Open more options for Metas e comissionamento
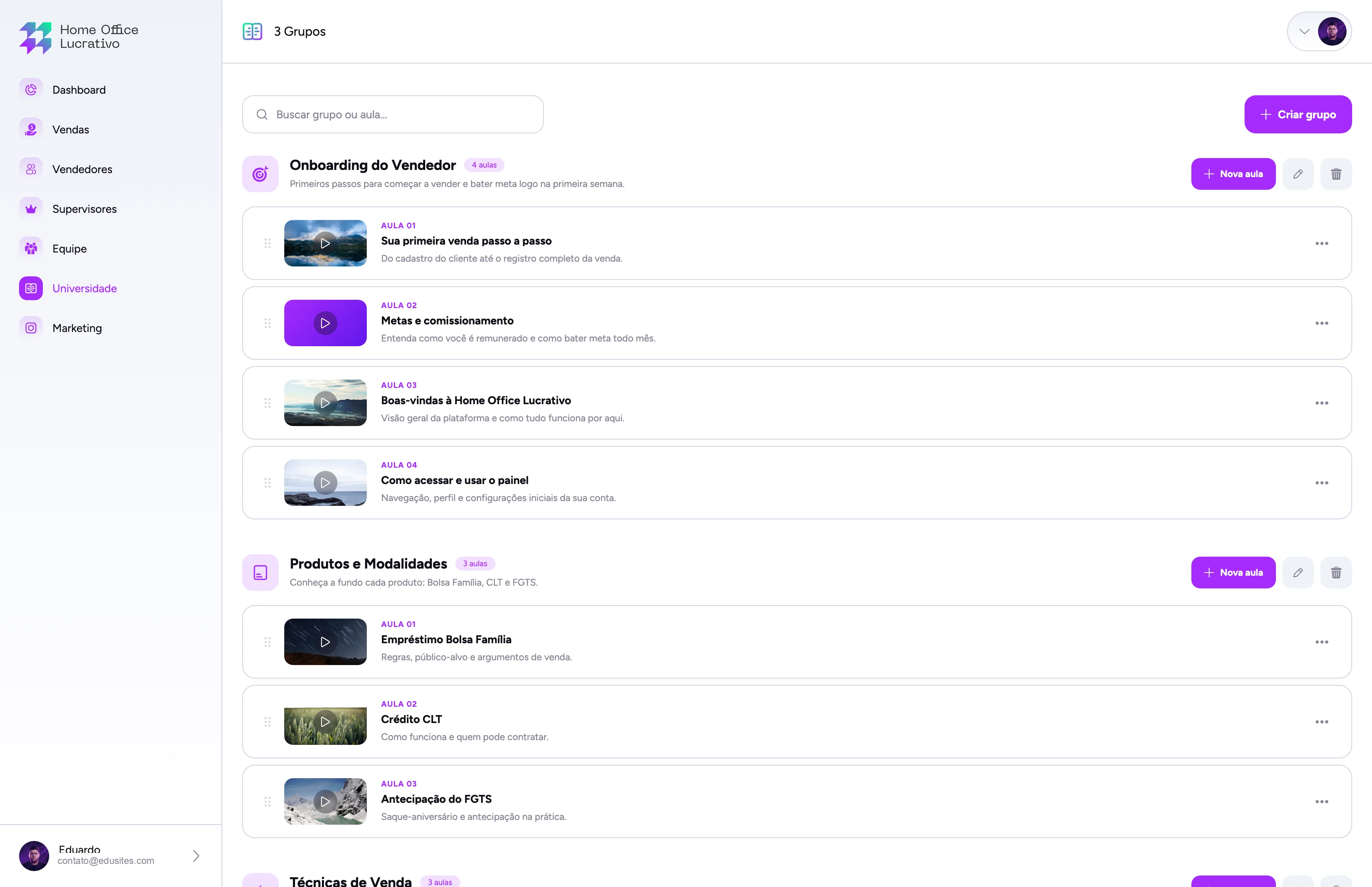 pos(1321,323)
